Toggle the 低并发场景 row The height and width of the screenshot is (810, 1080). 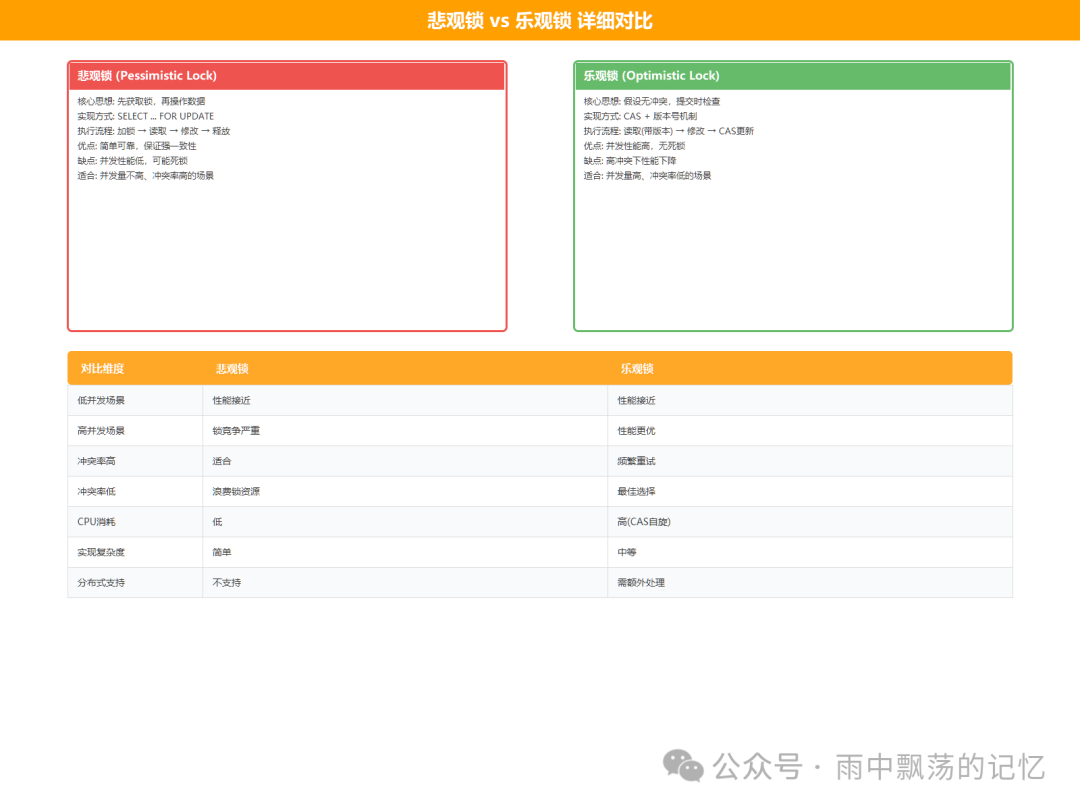[x=97, y=399]
